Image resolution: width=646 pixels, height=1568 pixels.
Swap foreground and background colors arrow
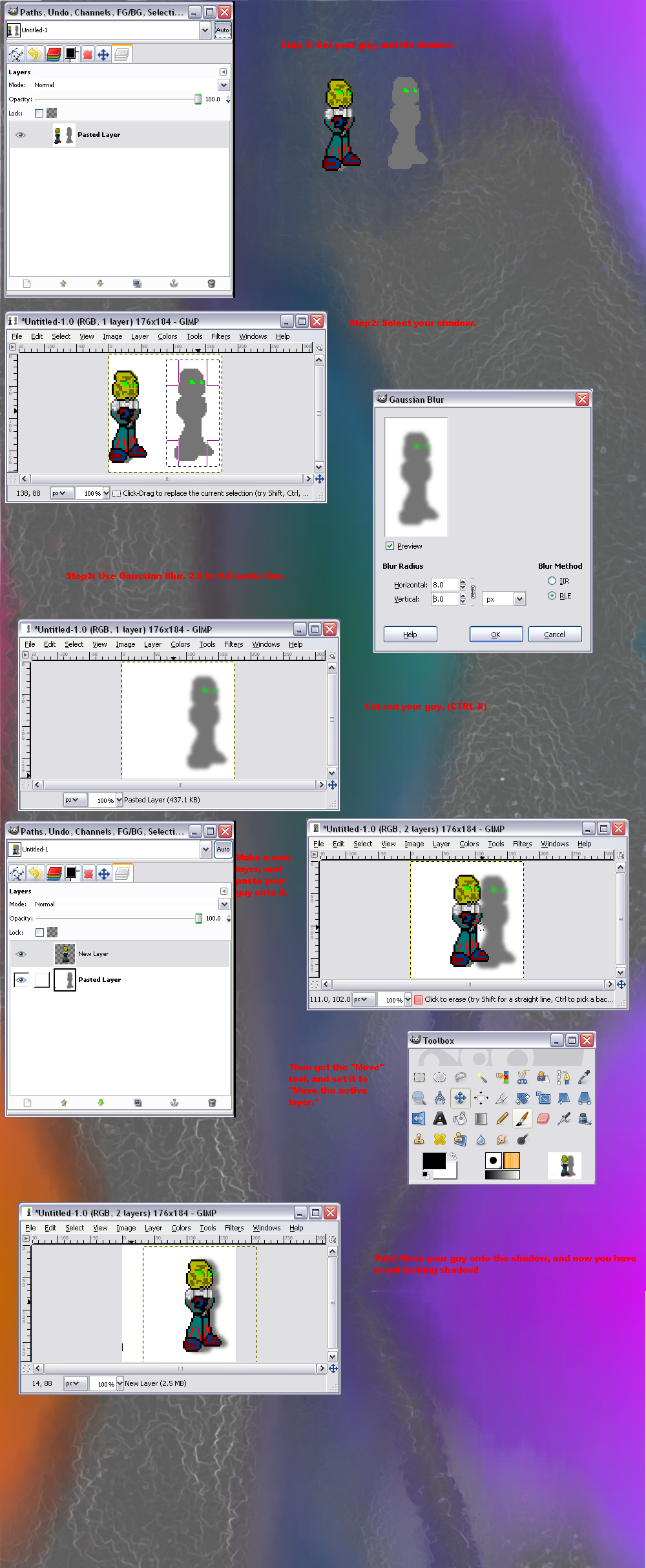(x=454, y=1157)
